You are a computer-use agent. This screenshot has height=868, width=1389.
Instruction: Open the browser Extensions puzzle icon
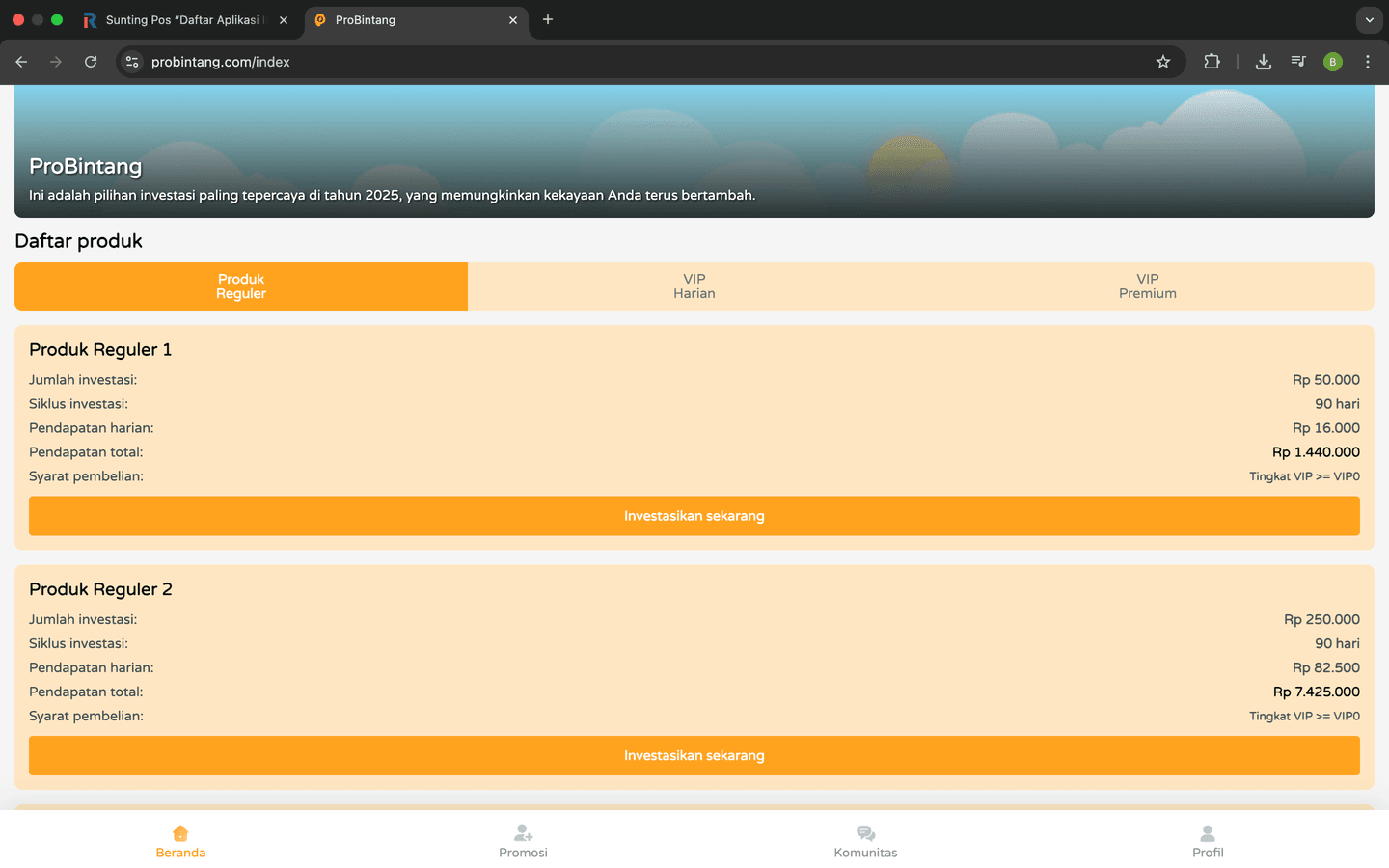[1212, 62]
